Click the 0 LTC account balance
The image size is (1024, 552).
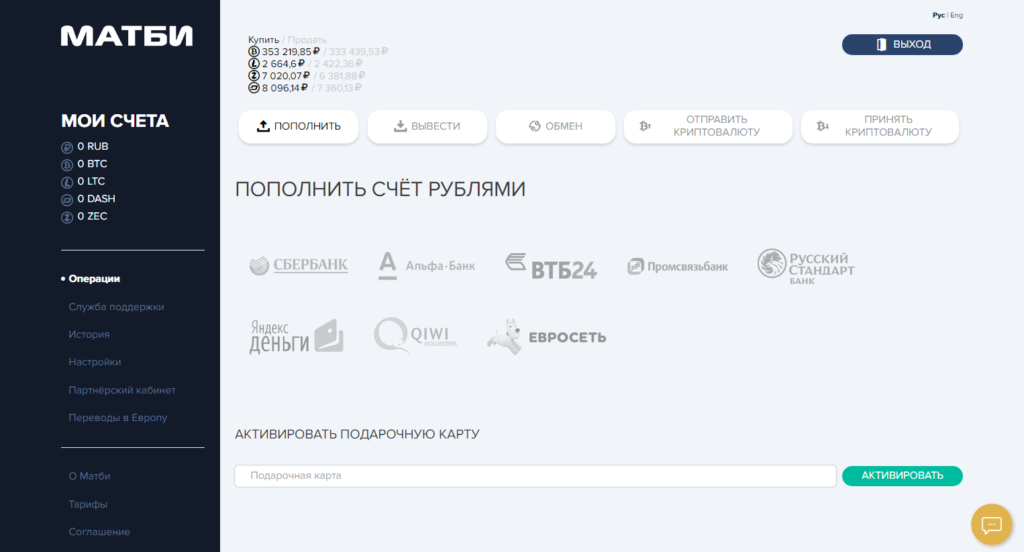(91, 182)
